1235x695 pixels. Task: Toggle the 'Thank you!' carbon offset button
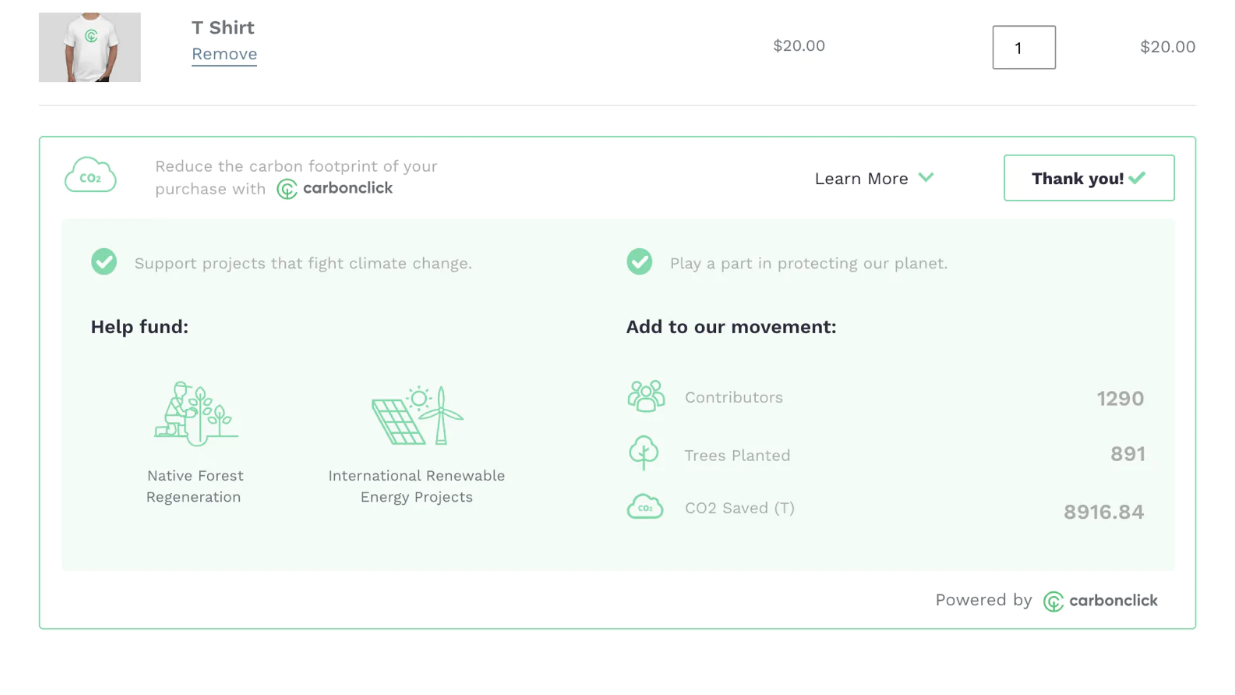click(x=1088, y=178)
